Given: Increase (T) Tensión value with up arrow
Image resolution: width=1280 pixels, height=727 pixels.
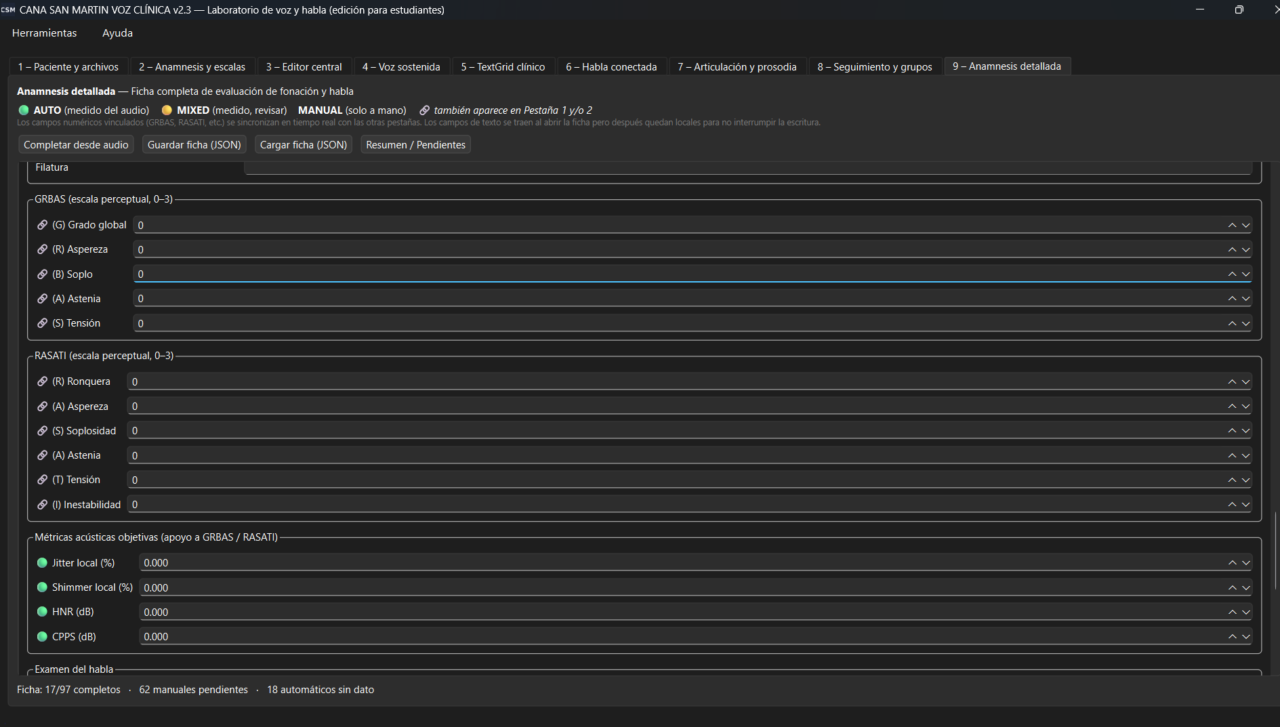Looking at the screenshot, I should coord(1232,480).
